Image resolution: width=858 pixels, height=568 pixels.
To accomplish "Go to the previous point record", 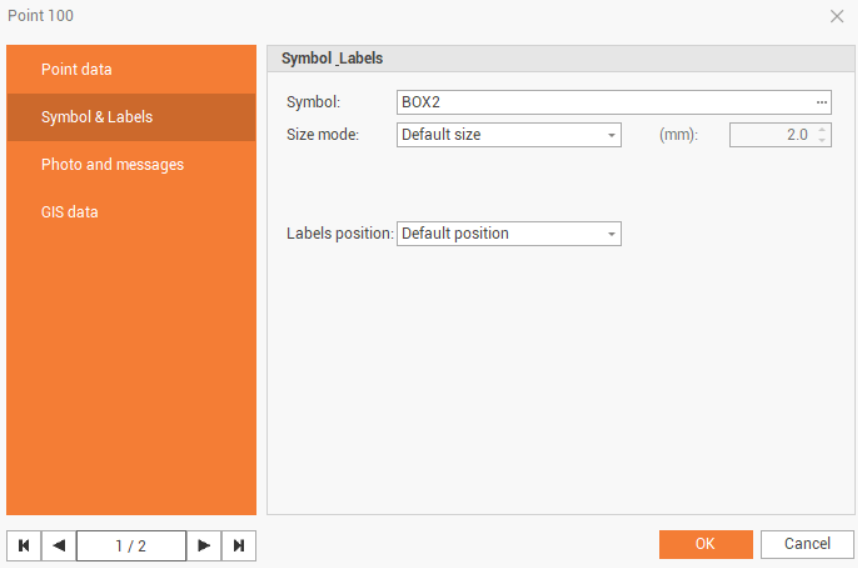I will click(59, 545).
